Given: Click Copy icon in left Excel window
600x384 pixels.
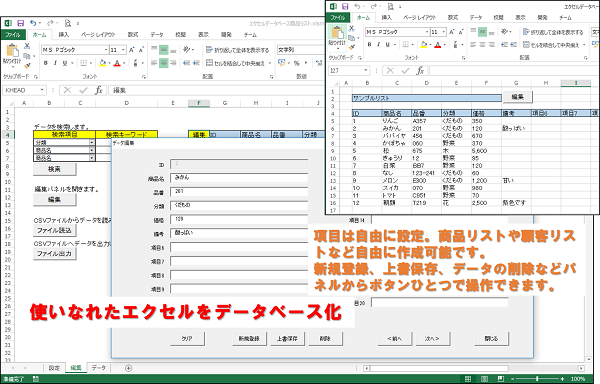Looking at the screenshot, I should pos(27,56).
